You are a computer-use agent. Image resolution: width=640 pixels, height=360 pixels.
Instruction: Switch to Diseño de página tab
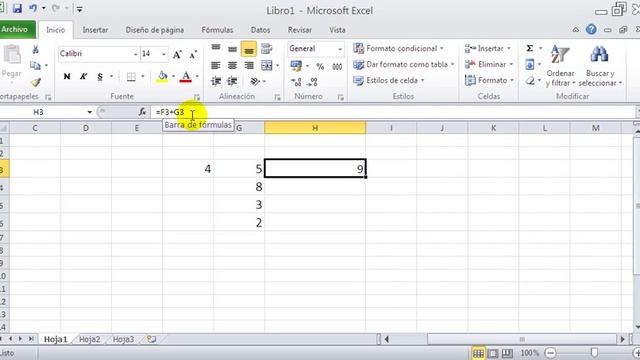click(155, 30)
